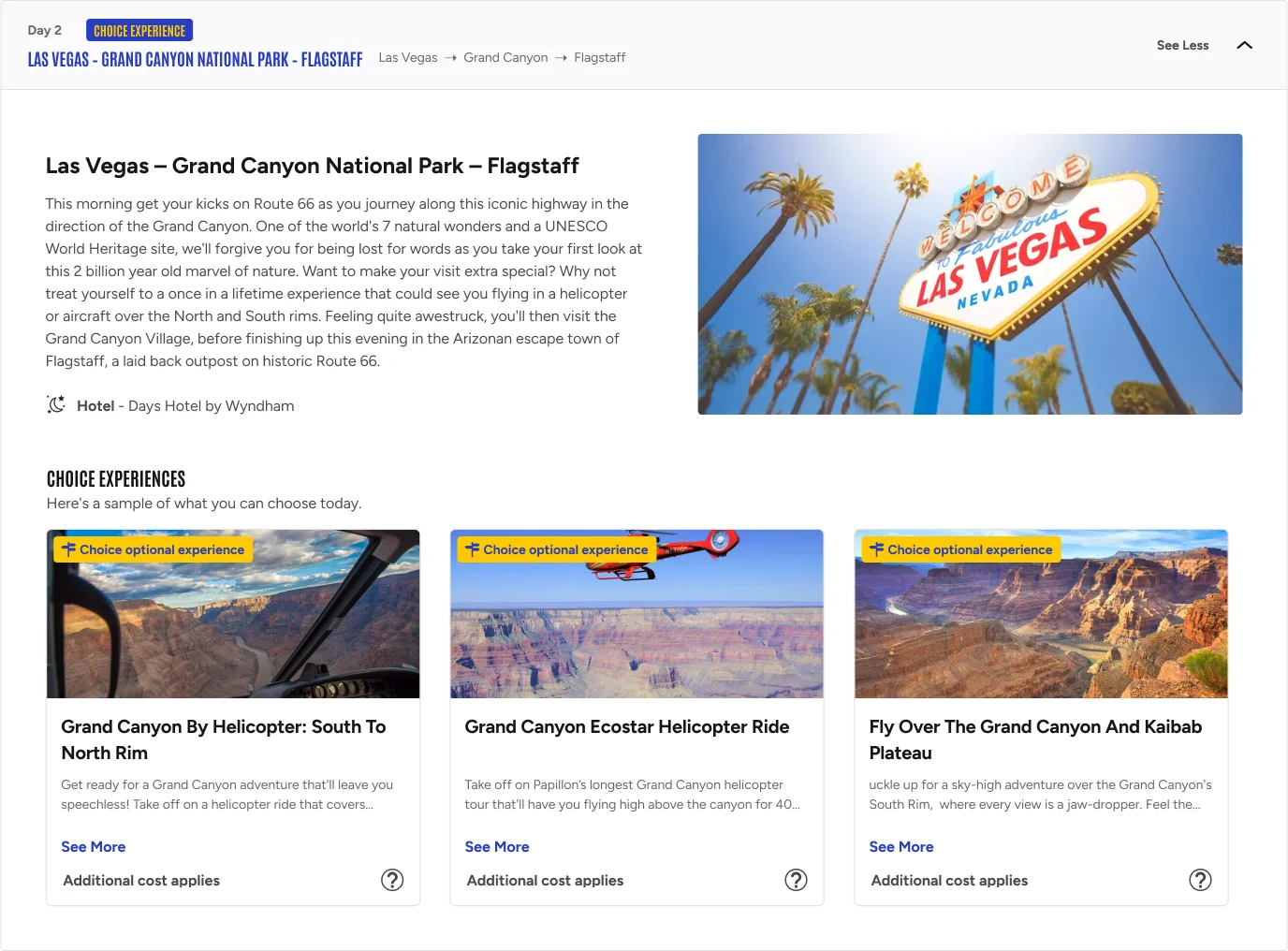This screenshot has width=1288, height=951.
Task: Click the signpost icon on the South To North Rim card
Action: point(68,549)
